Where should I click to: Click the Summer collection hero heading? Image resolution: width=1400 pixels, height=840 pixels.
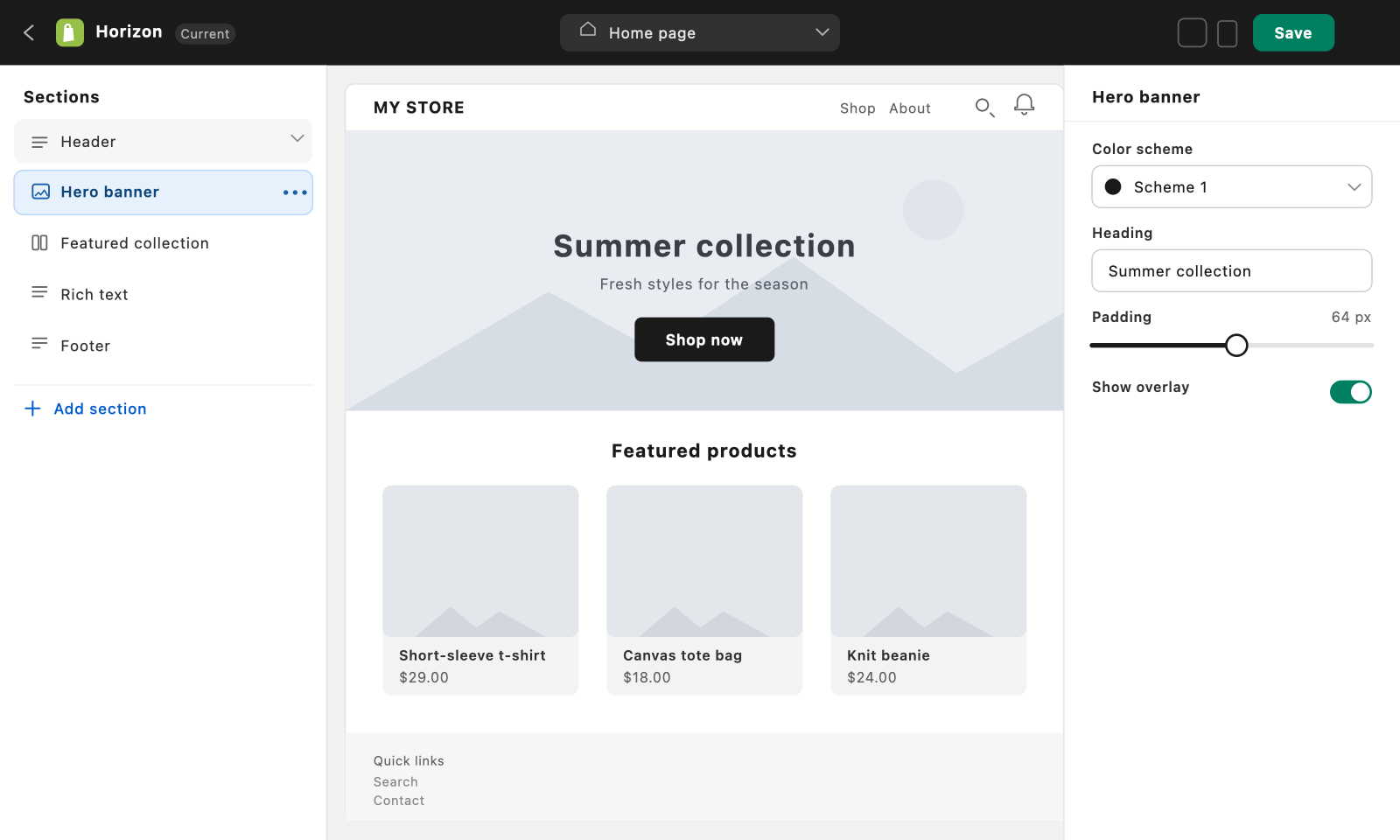pos(704,246)
